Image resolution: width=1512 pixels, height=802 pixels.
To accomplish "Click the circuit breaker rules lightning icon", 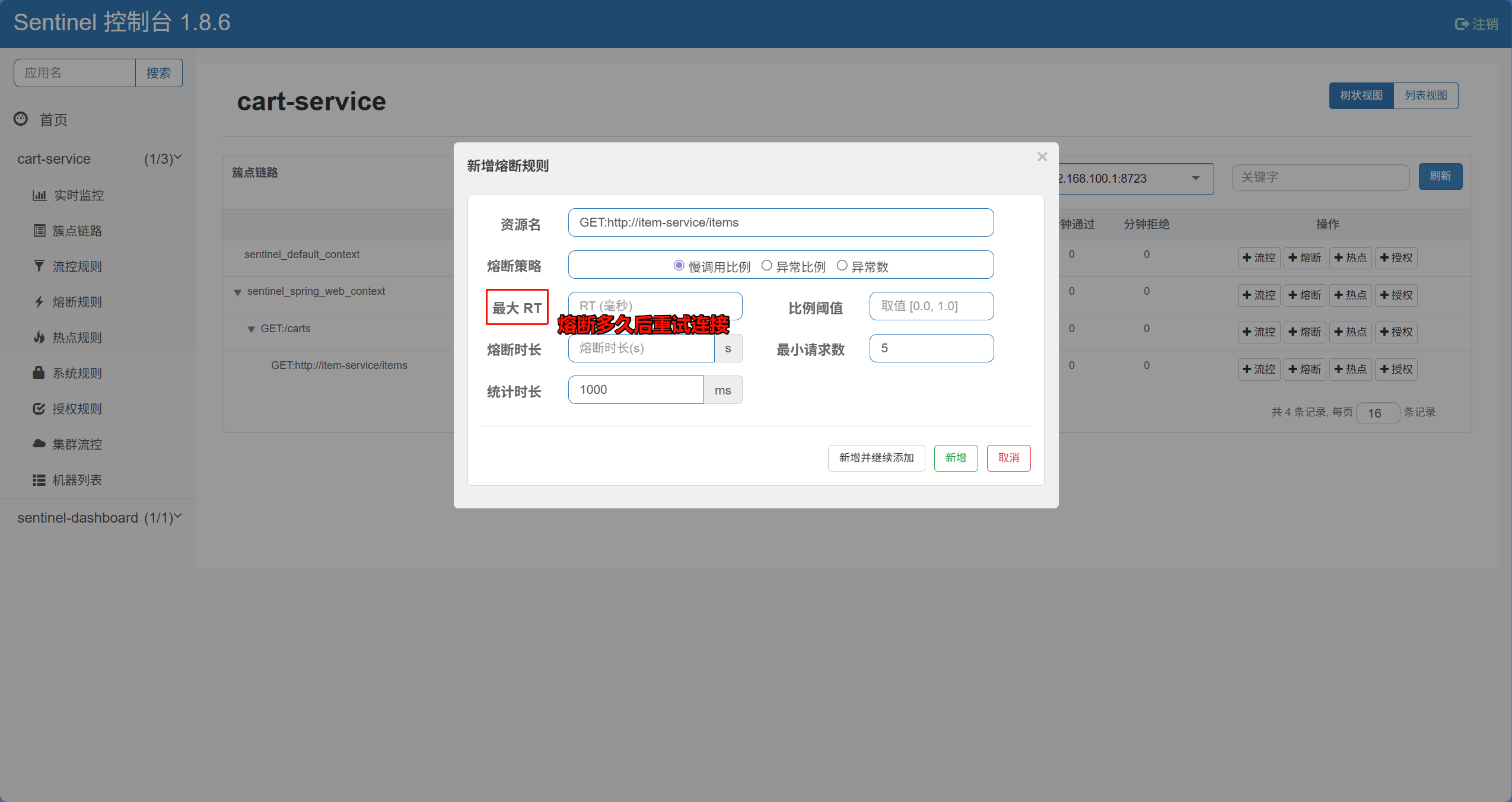I will click(x=39, y=301).
